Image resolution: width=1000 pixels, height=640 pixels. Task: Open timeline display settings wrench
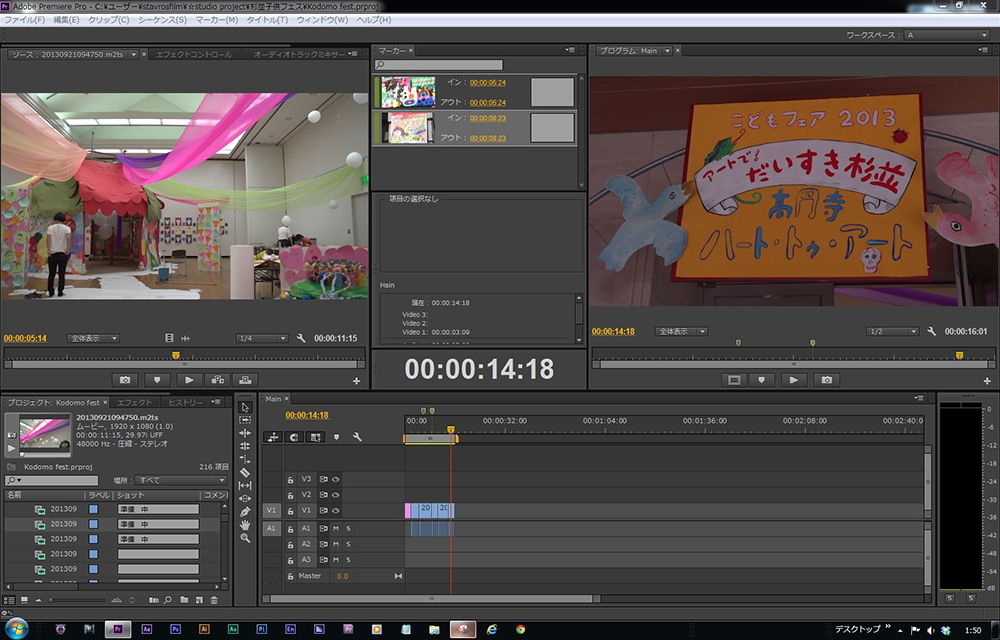point(357,437)
